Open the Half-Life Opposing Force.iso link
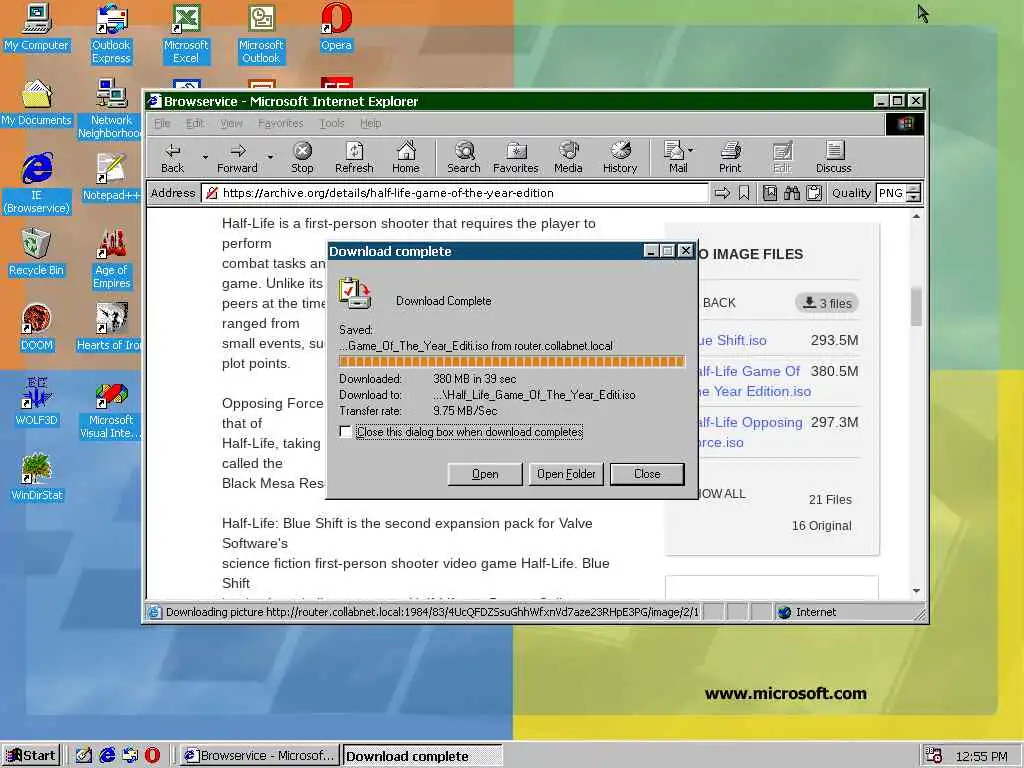Screen dimensions: 1024x768 [750, 432]
